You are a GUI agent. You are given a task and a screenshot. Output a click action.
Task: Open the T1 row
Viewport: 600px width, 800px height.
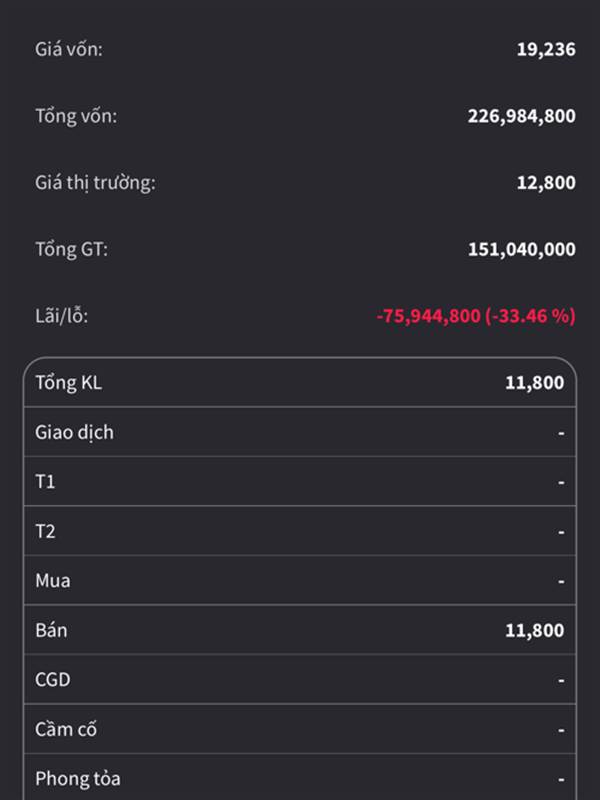coord(300,481)
